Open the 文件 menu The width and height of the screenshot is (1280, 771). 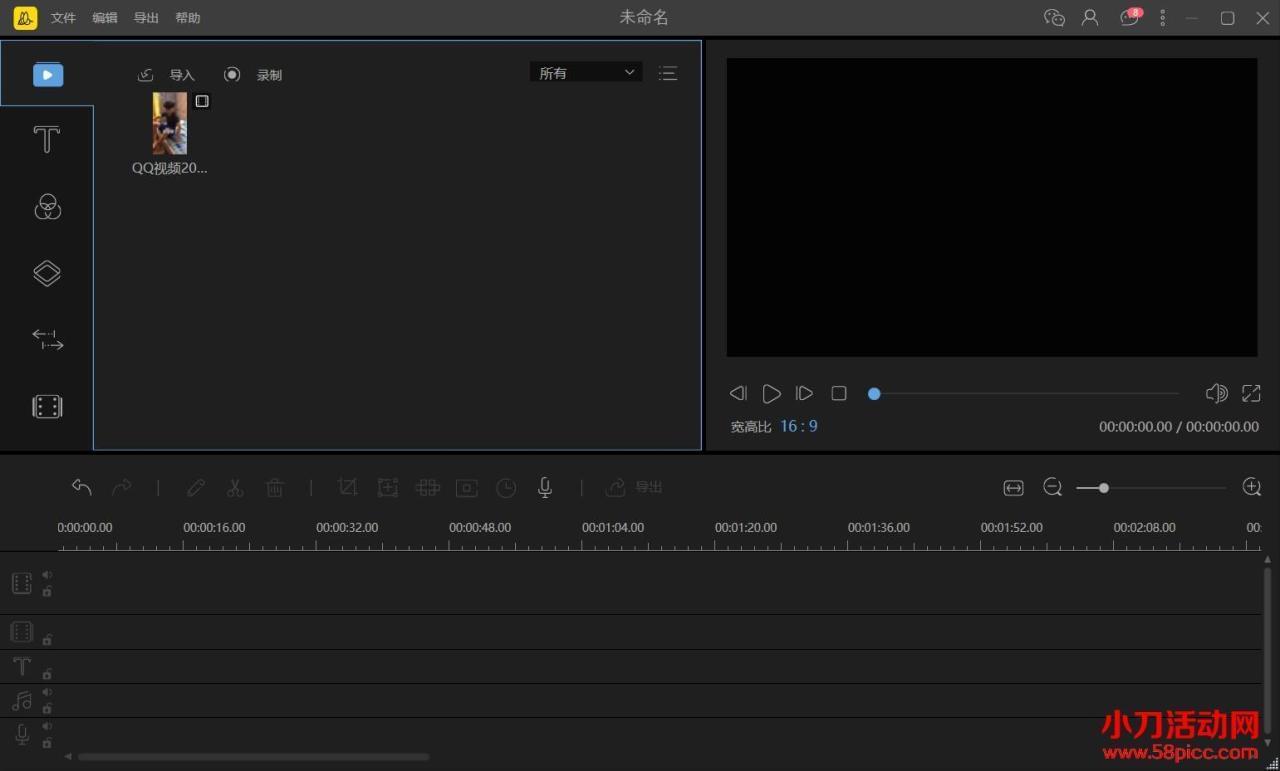[x=63, y=18]
